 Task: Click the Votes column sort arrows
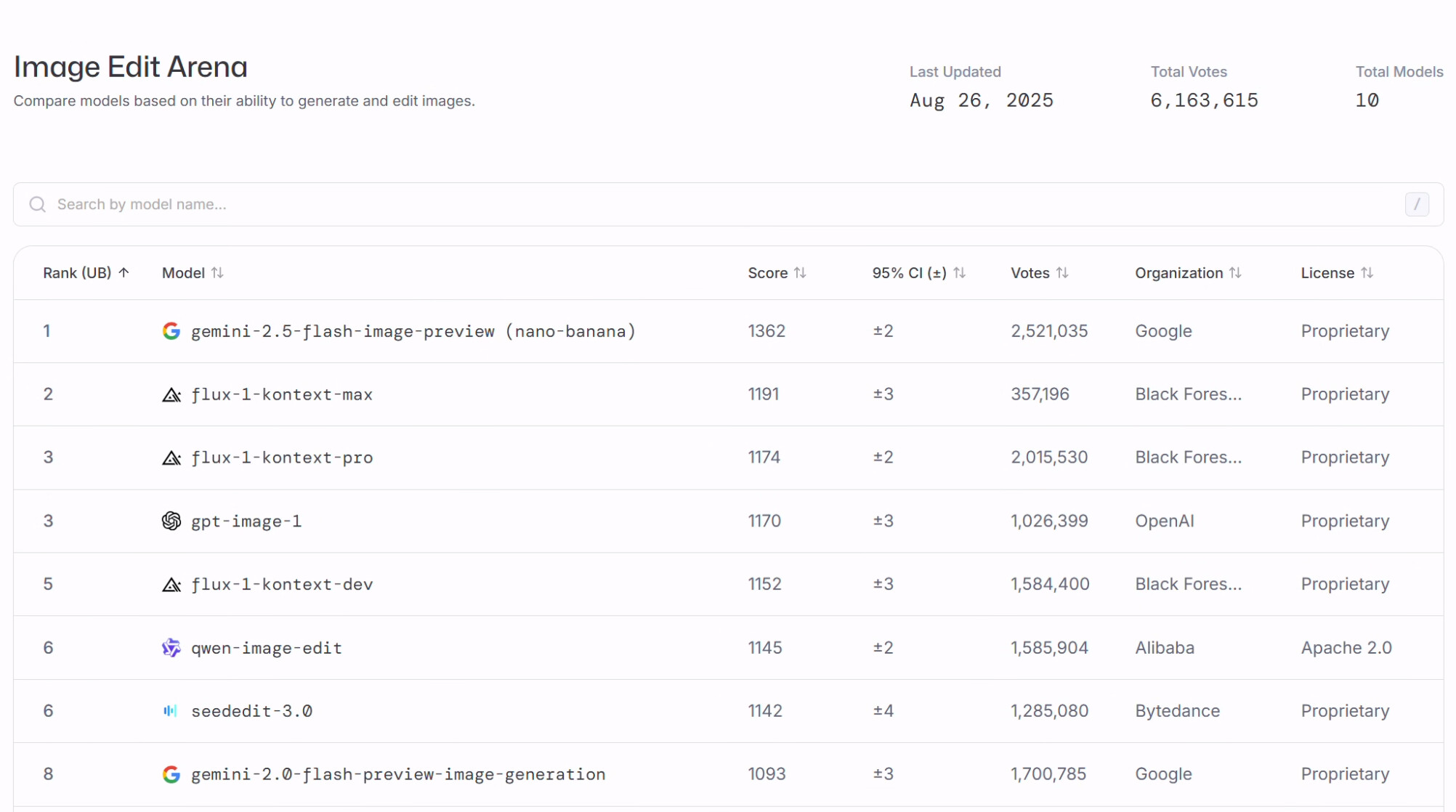tap(1062, 272)
